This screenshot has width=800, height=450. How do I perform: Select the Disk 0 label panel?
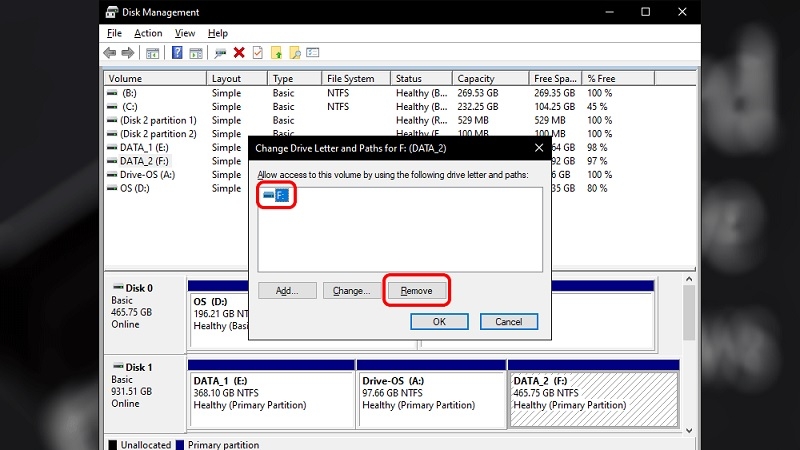click(x=145, y=315)
